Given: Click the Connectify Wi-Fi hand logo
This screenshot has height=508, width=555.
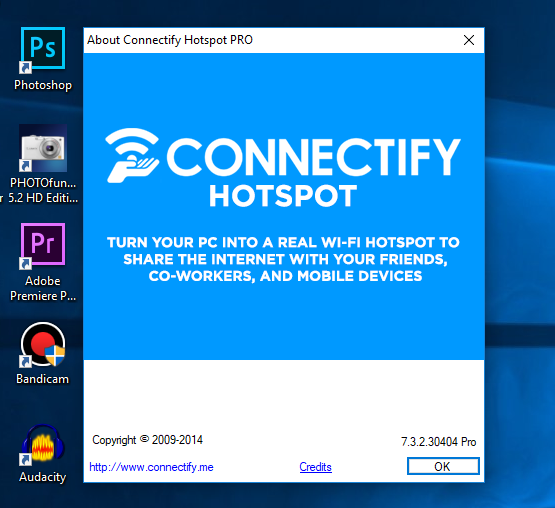Looking at the screenshot, I should click(x=132, y=155).
